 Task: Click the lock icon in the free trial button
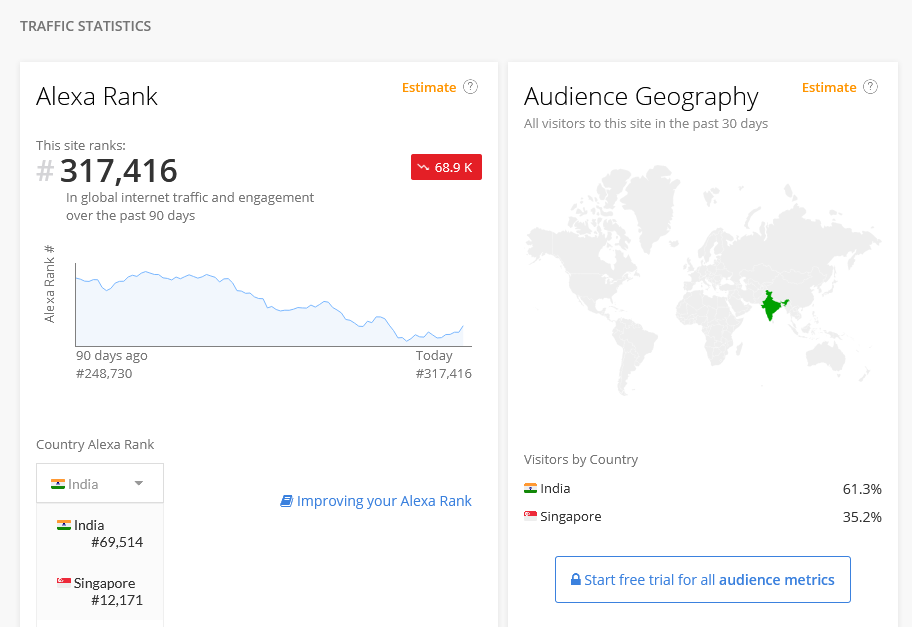(x=576, y=579)
